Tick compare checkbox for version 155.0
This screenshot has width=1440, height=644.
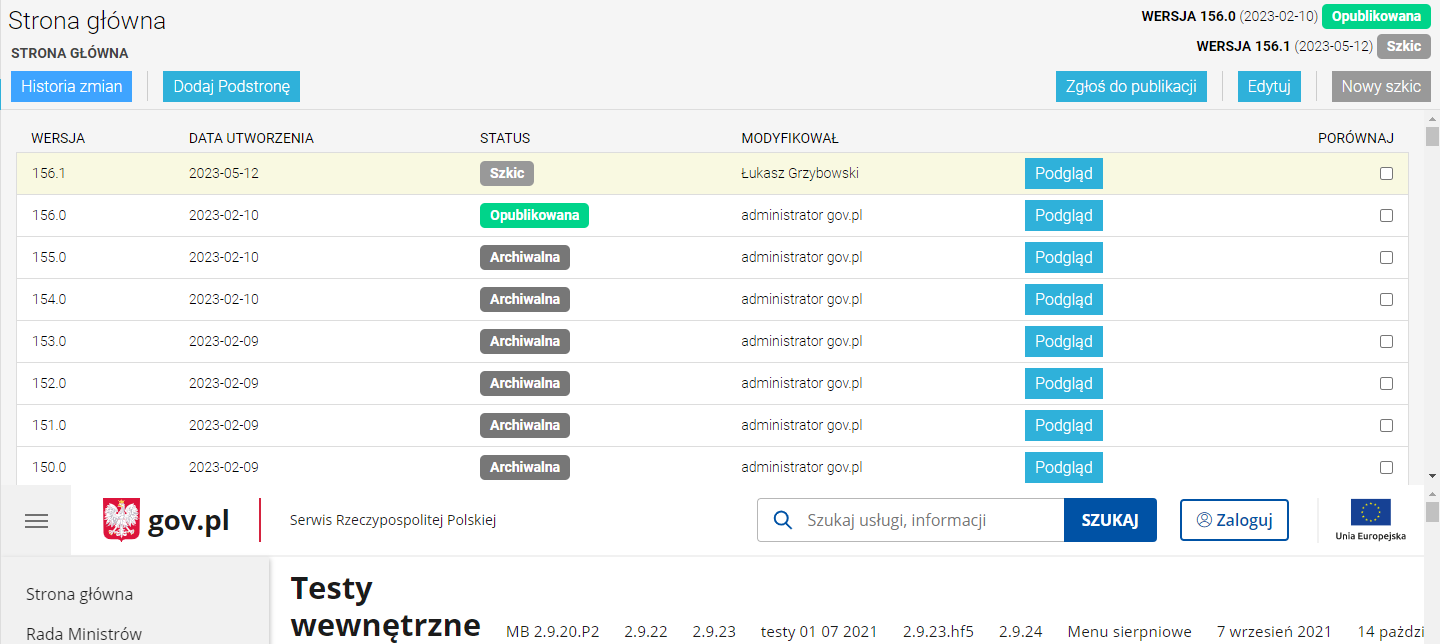click(1386, 257)
